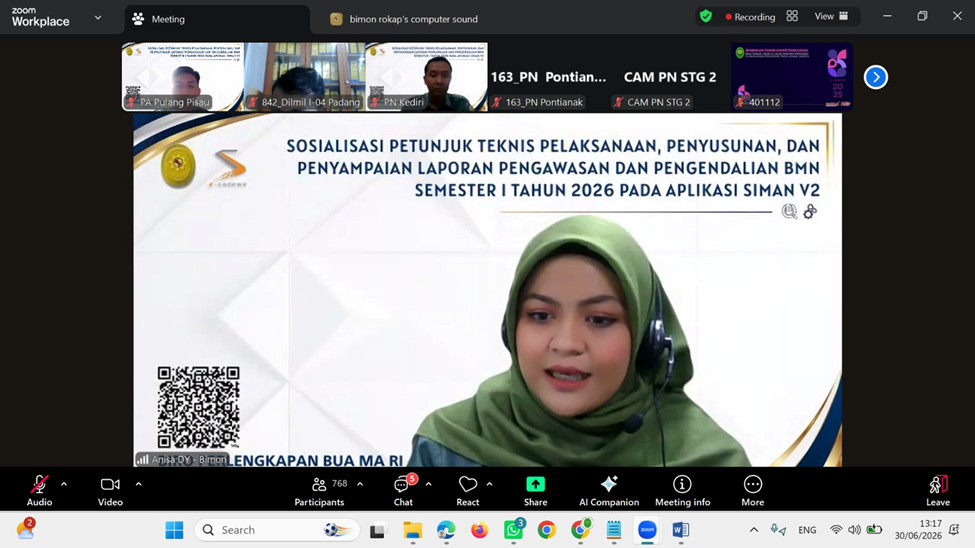Click the Zoom taskbar icon
Viewport: 975px width, 548px height.
tap(647, 530)
